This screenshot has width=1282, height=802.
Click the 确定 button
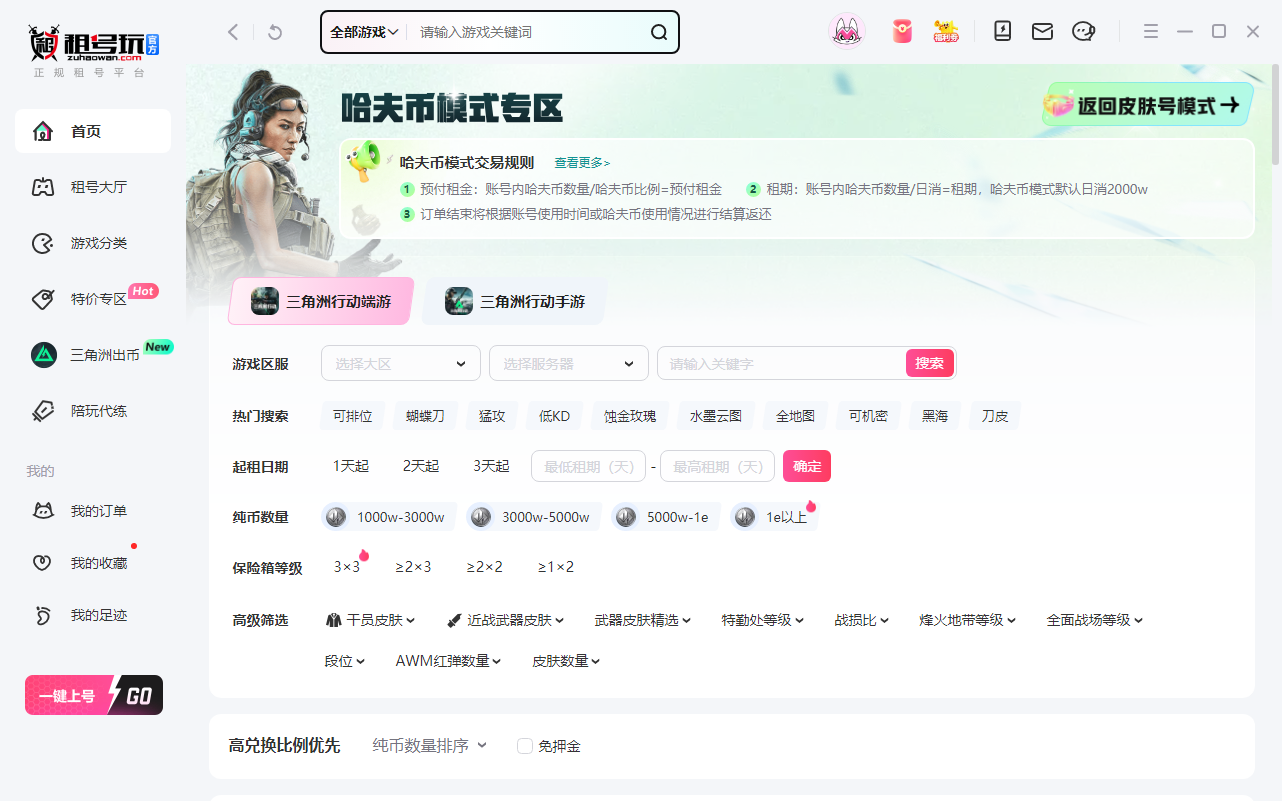point(807,466)
